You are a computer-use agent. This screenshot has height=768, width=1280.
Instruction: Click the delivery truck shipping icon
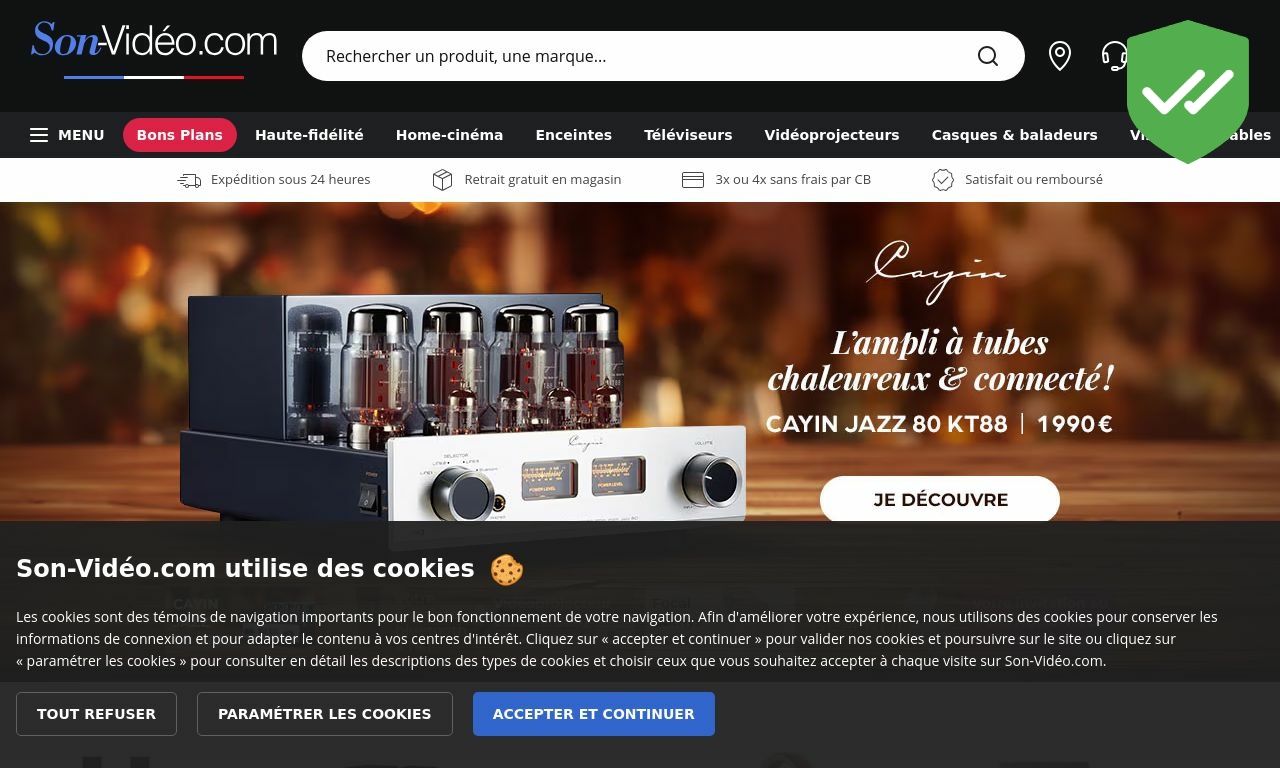tap(189, 180)
